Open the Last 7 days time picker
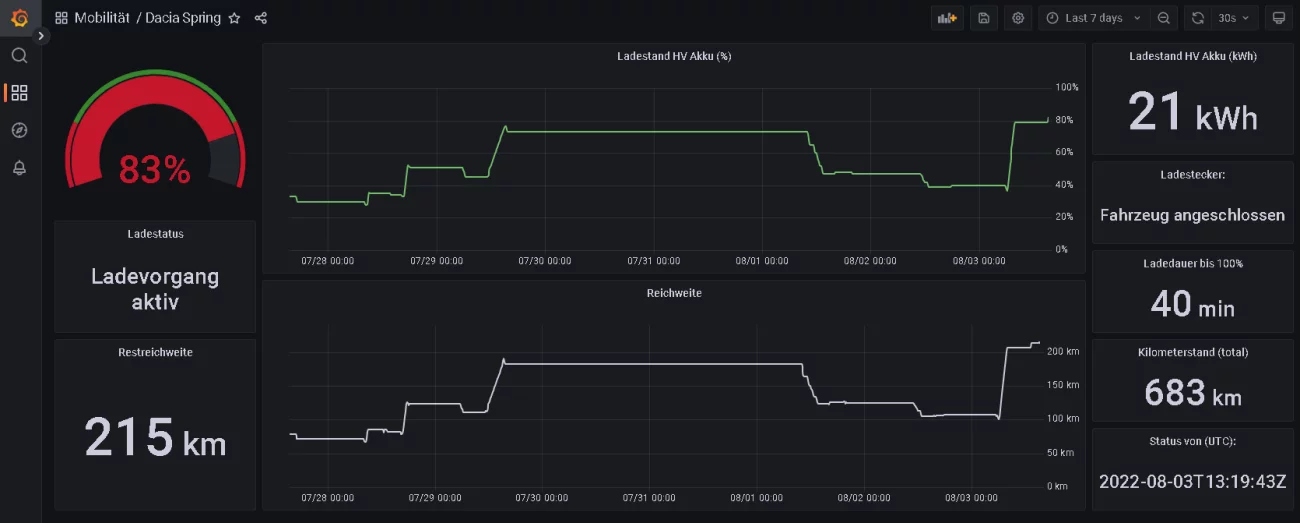 1093,18
